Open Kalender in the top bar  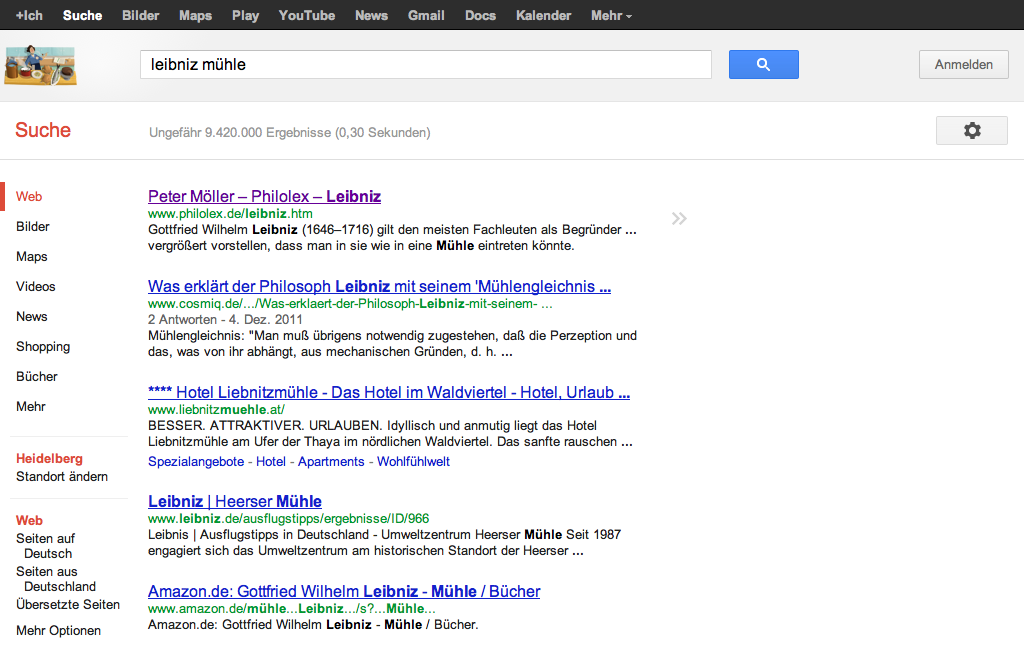pos(543,16)
